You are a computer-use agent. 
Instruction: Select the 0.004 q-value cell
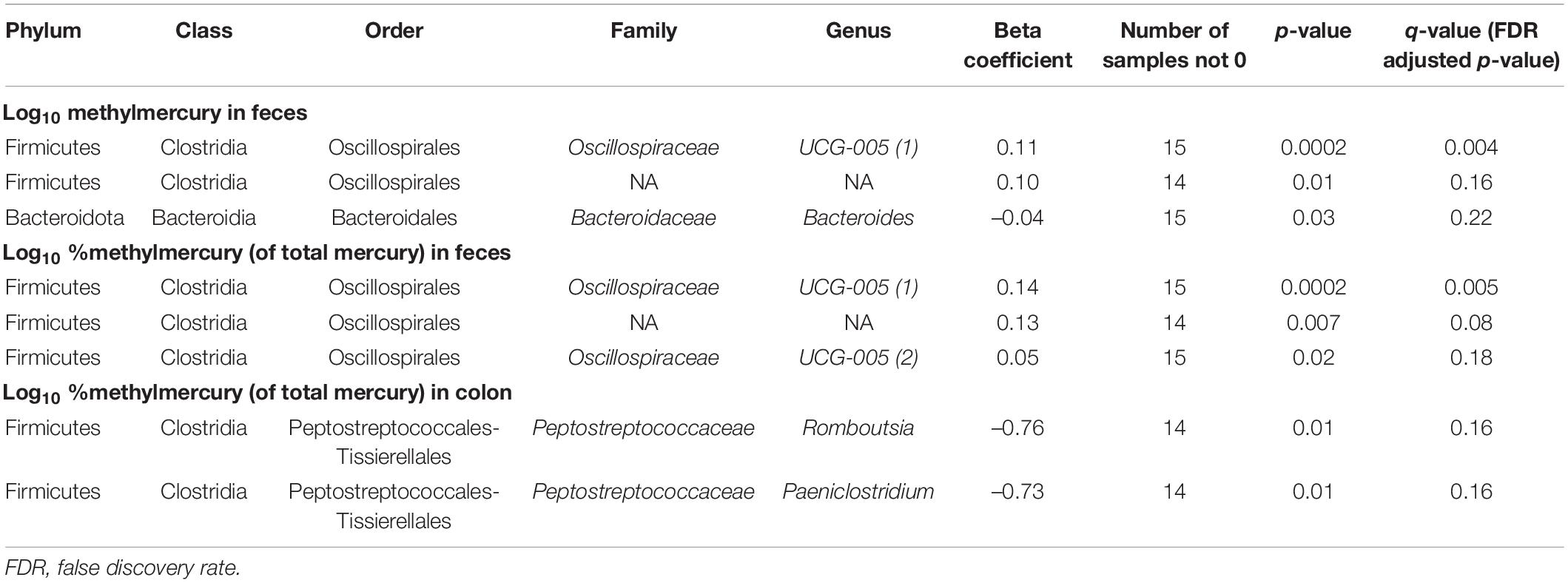[1471, 147]
